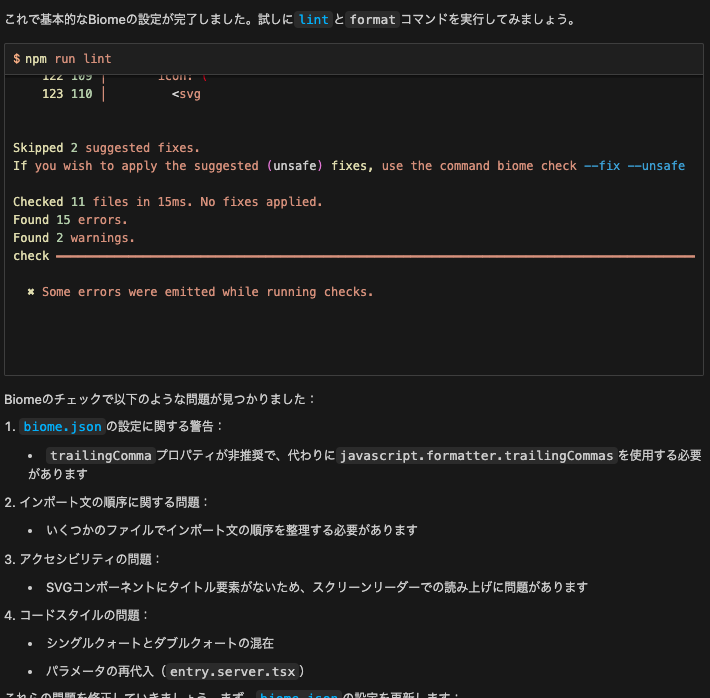Click the 'biome check' command text
The image size is (710, 698).
click(537, 166)
